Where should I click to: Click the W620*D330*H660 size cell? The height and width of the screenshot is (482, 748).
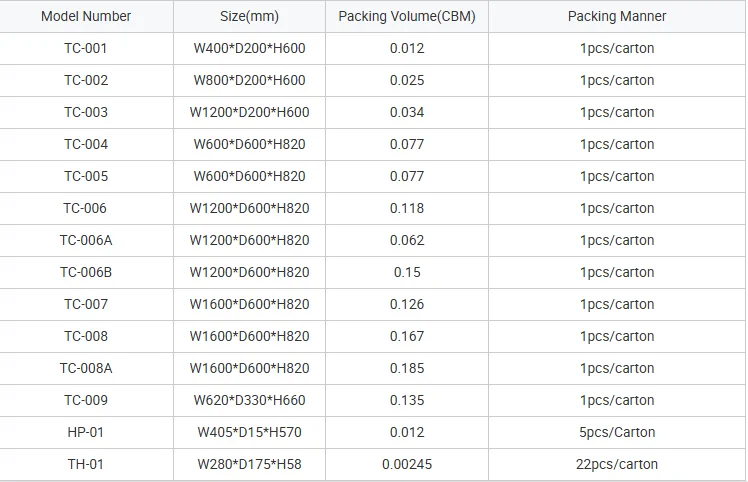(x=249, y=400)
